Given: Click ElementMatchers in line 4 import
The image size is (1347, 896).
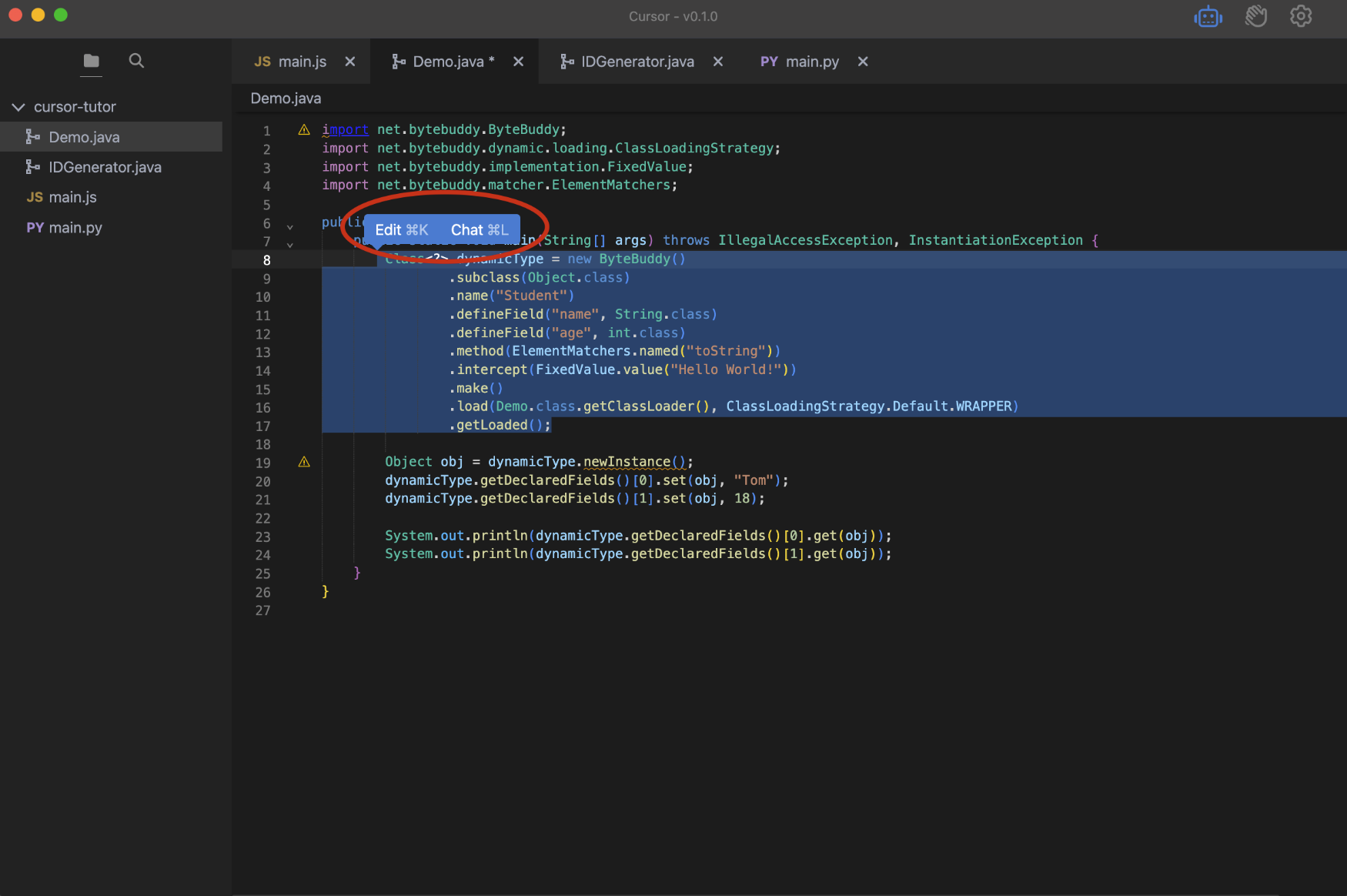Looking at the screenshot, I should click(x=611, y=185).
